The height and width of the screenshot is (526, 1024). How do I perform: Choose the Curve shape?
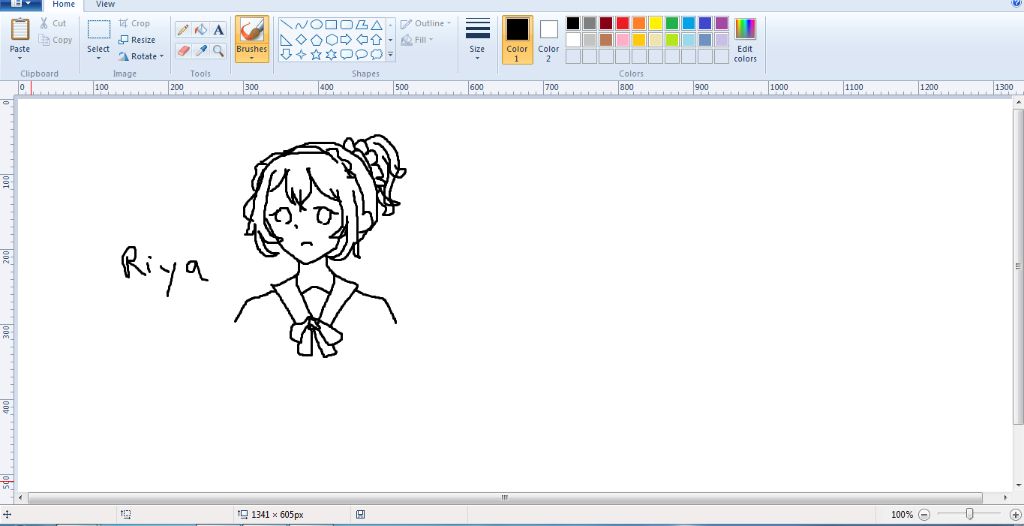click(x=301, y=25)
